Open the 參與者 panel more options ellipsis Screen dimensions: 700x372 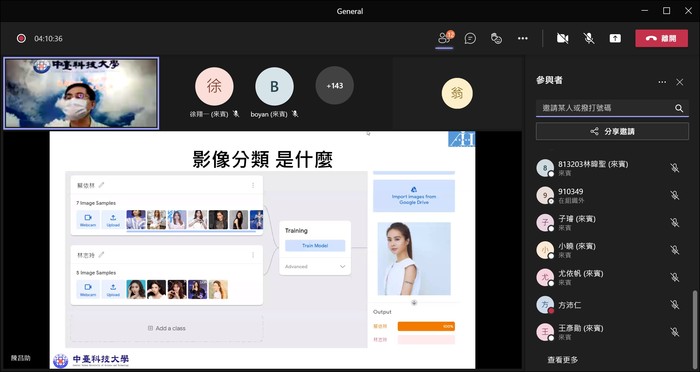pos(662,82)
